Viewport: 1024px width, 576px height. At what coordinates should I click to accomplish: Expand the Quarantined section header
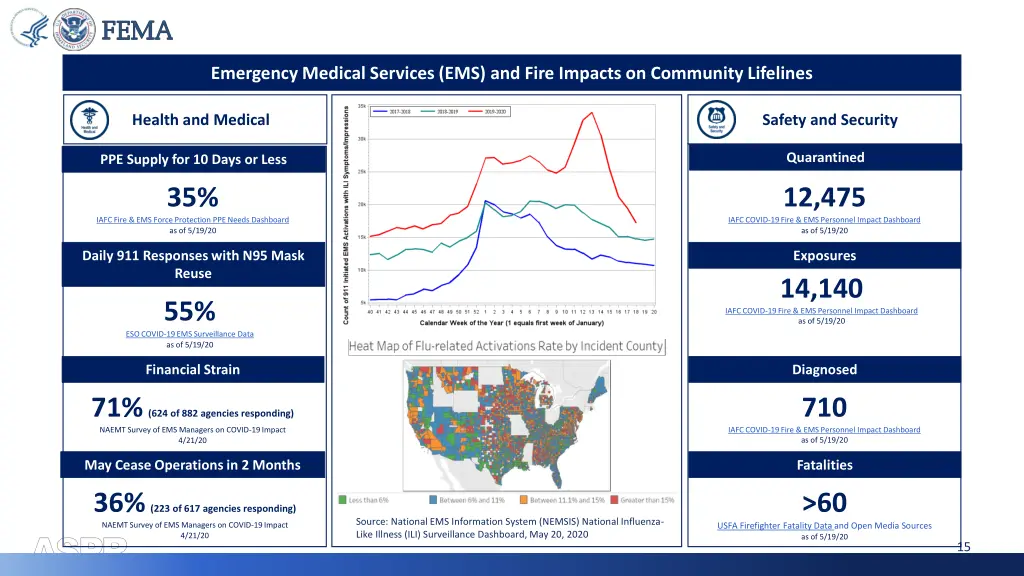(824, 157)
